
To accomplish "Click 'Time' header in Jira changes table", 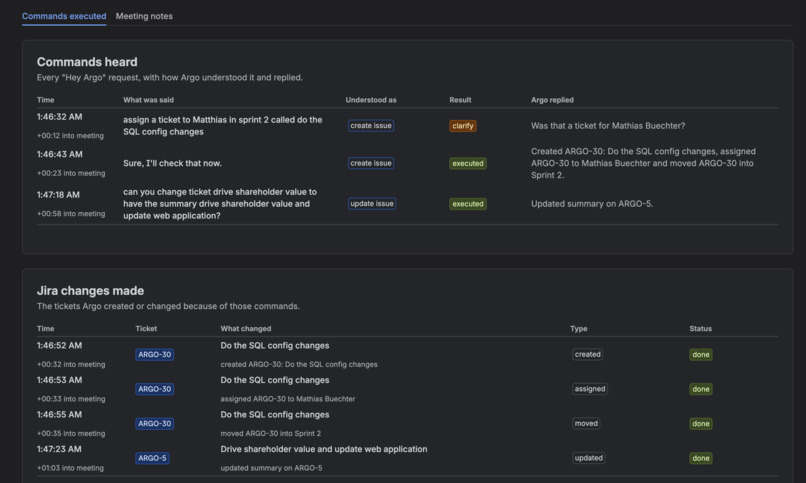I will click(45, 328).
